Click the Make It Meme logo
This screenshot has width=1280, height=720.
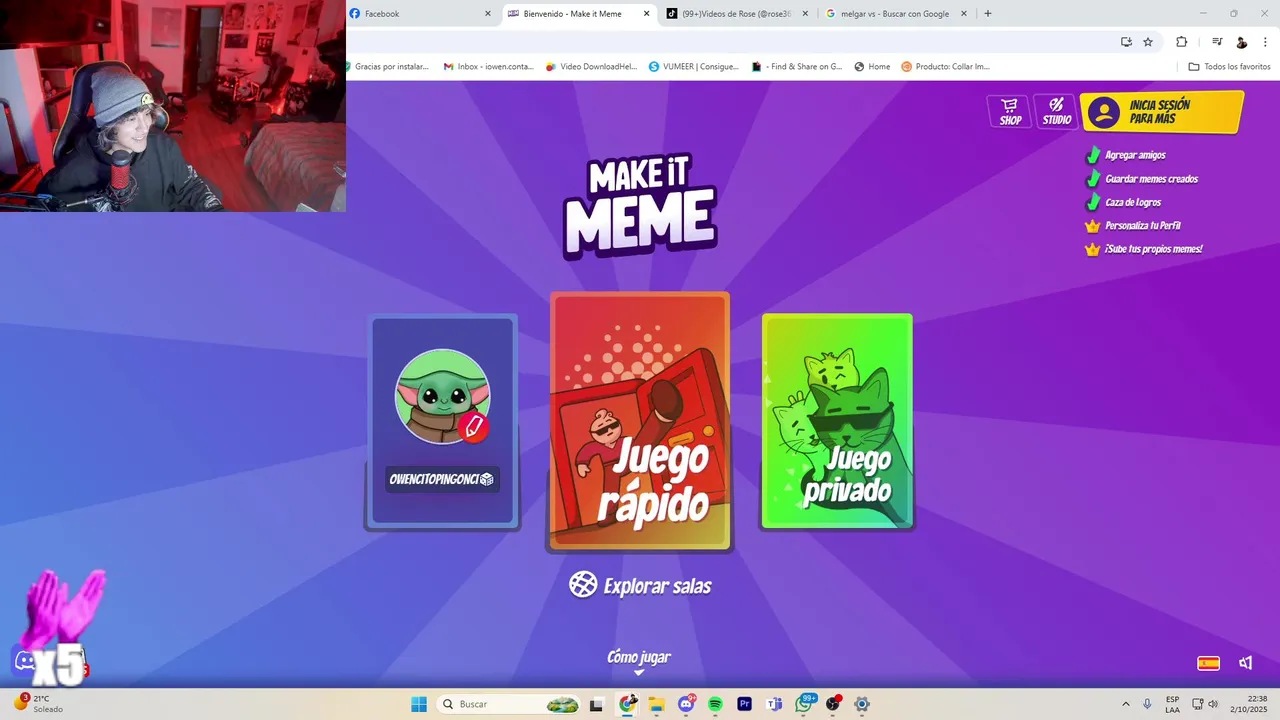coord(640,205)
